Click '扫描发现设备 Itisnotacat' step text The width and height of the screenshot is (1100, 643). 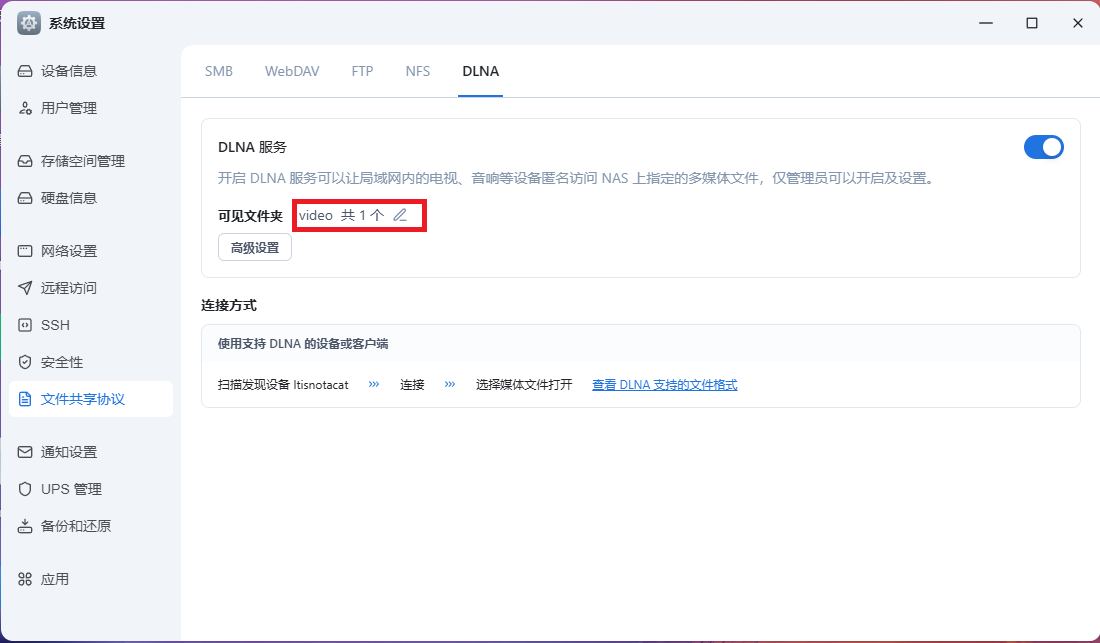point(283,385)
